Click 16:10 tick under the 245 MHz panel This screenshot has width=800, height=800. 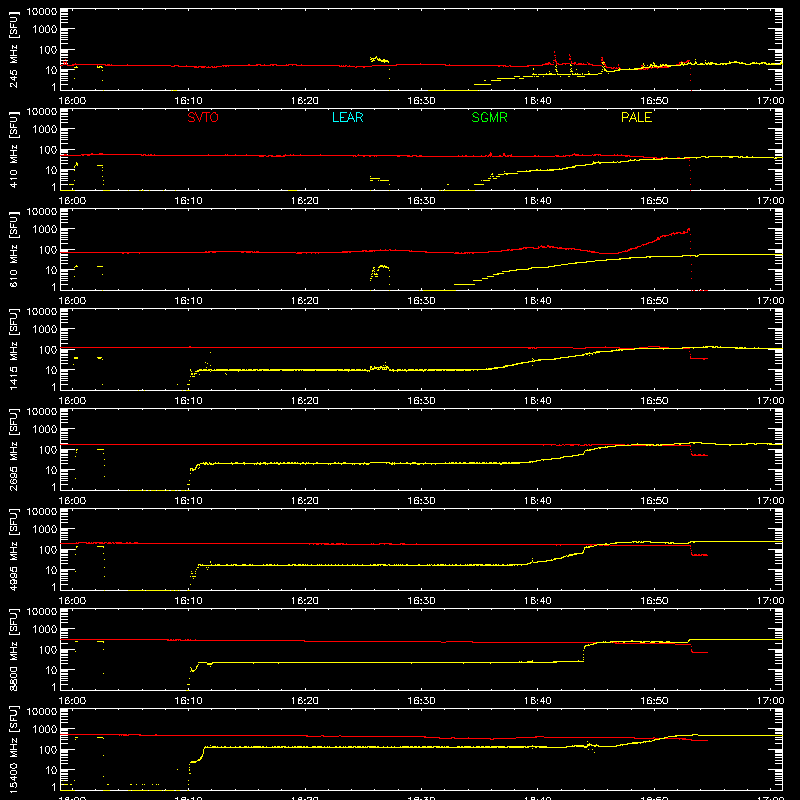click(x=188, y=101)
